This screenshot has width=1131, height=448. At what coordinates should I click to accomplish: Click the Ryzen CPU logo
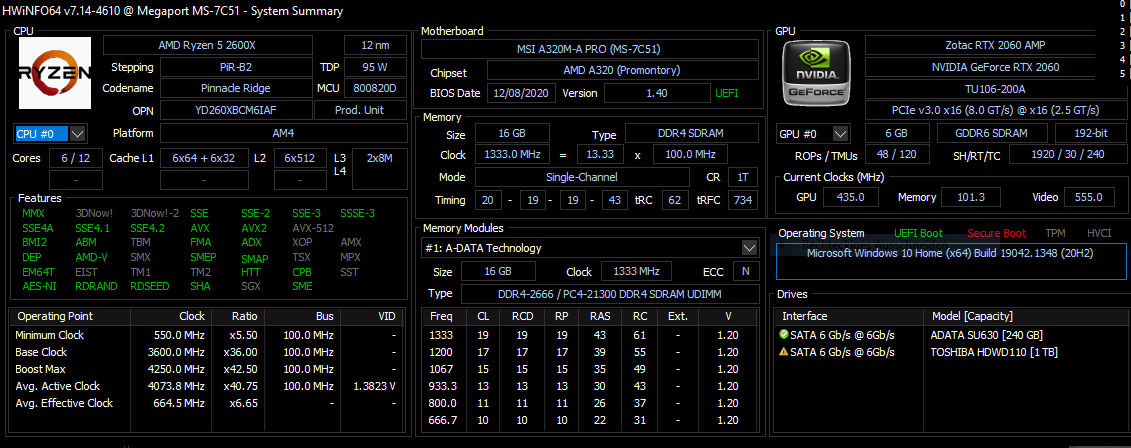55,74
